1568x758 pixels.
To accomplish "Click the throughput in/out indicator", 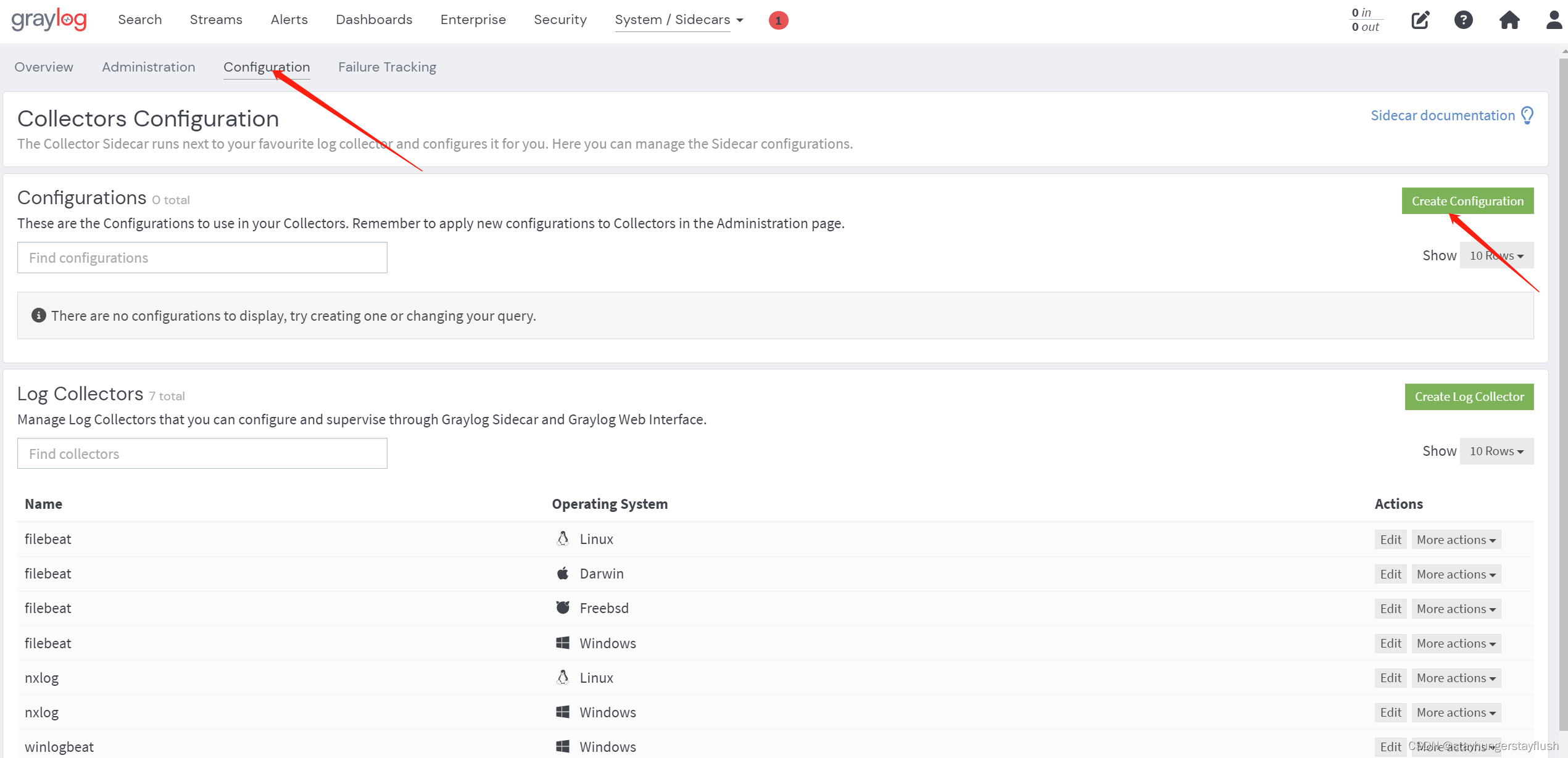I will click(1365, 20).
